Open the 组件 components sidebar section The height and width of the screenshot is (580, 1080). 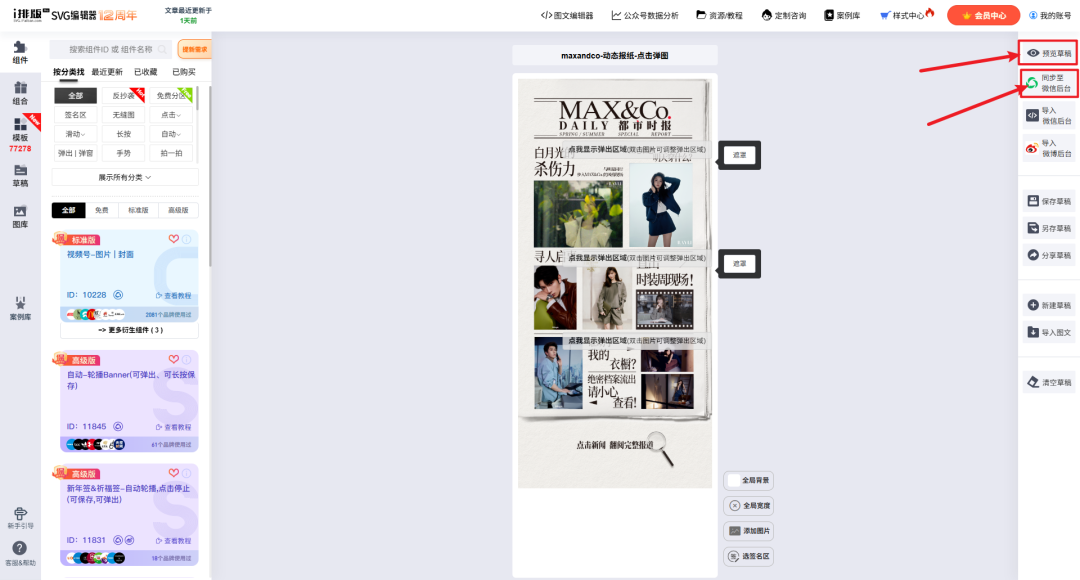tap(20, 52)
